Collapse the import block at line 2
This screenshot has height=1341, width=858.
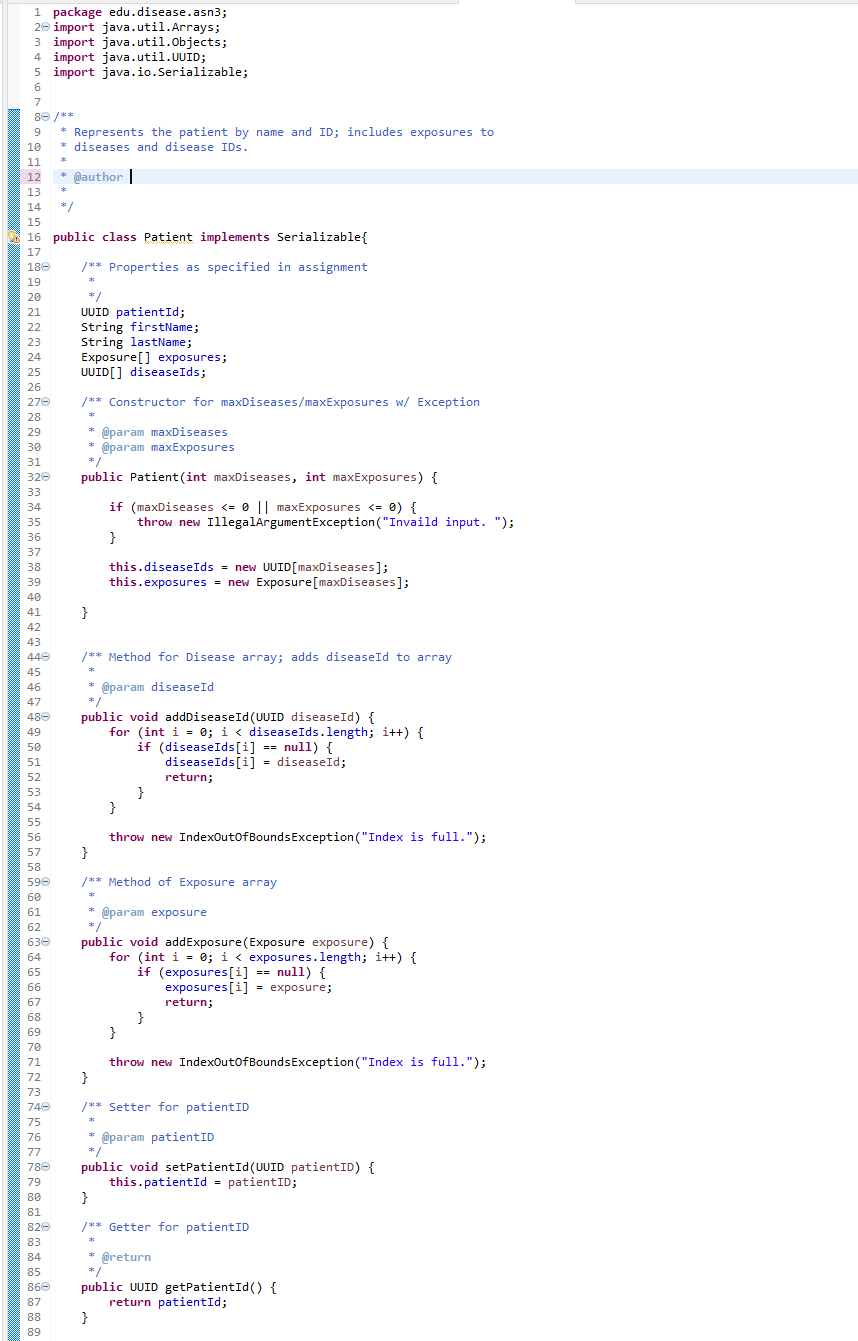tap(44, 27)
